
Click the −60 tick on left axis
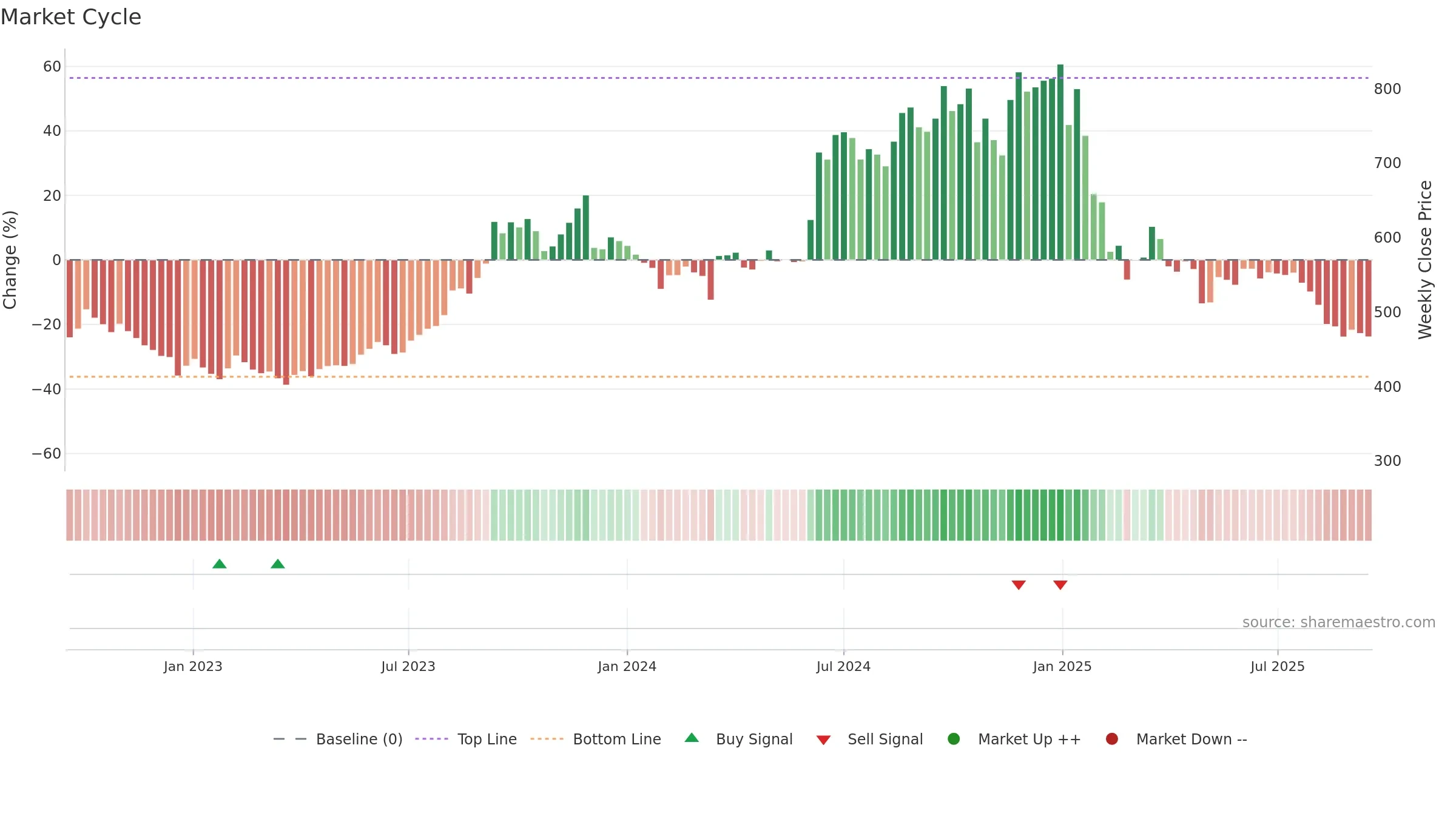pos(47,453)
